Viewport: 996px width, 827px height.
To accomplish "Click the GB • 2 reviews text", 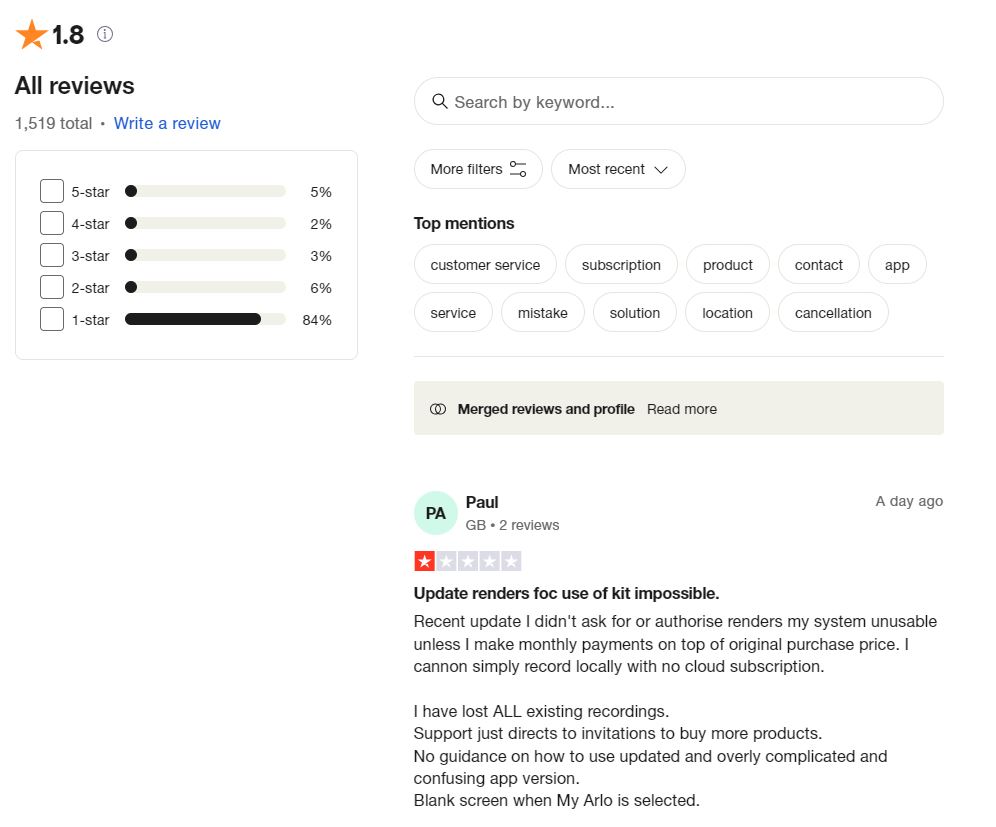I will (x=513, y=525).
